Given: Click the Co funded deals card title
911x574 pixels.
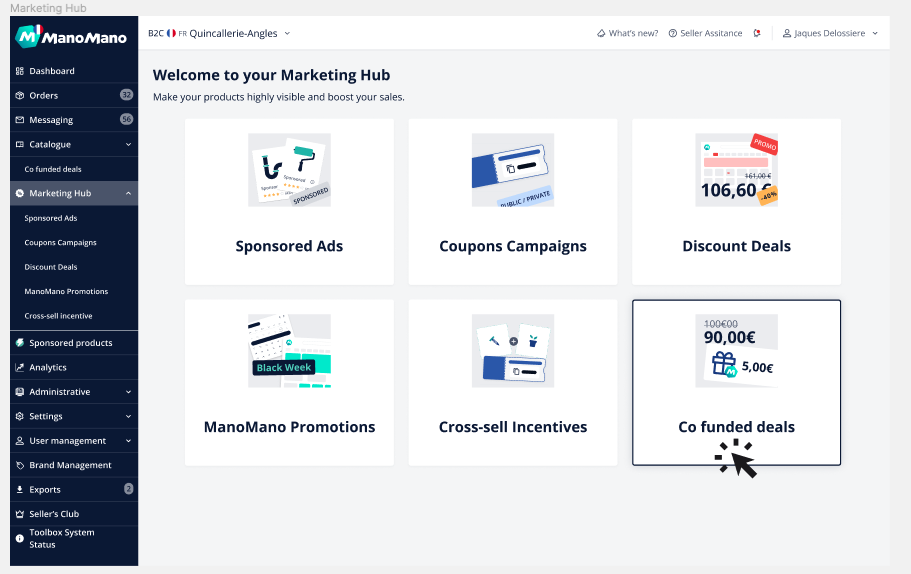Looking at the screenshot, I should [x=737, y=426].
